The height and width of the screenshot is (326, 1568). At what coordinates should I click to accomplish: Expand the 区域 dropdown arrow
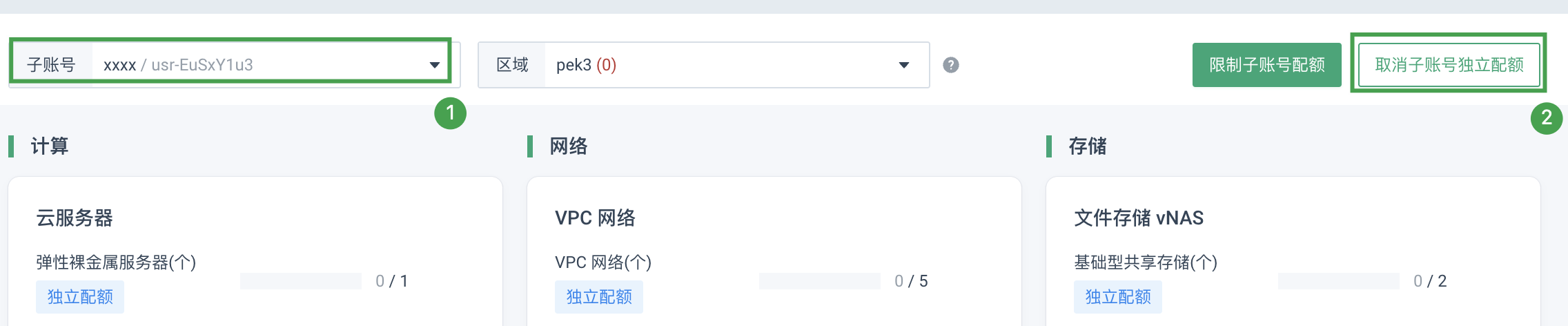904,65
